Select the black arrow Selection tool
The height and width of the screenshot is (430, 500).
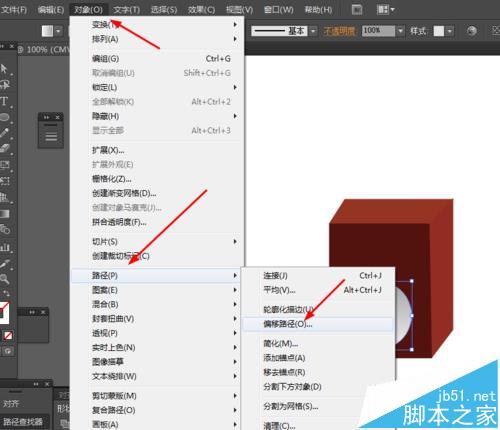4,69
